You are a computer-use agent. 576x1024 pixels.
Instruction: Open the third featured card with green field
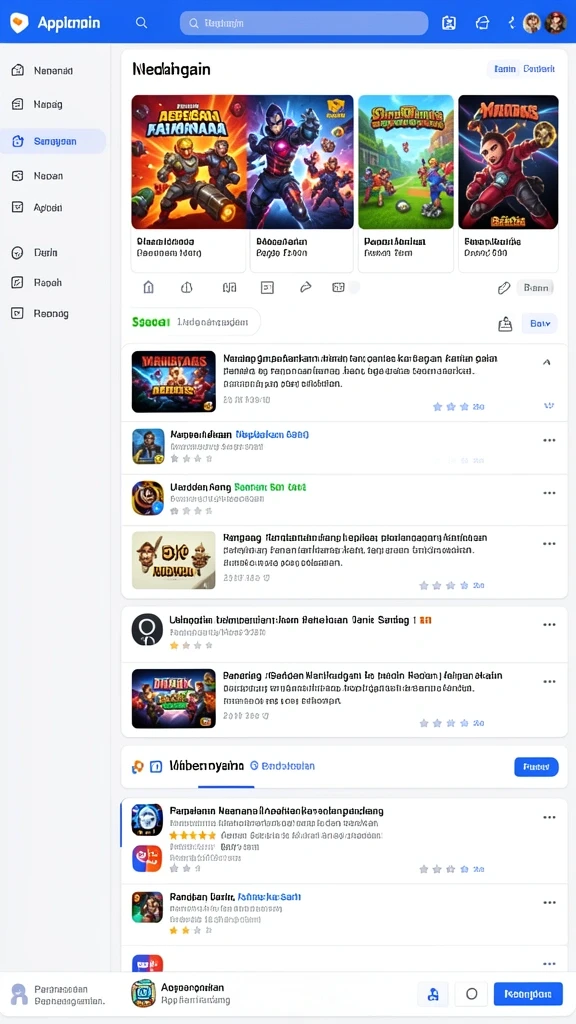pos(406,162)
